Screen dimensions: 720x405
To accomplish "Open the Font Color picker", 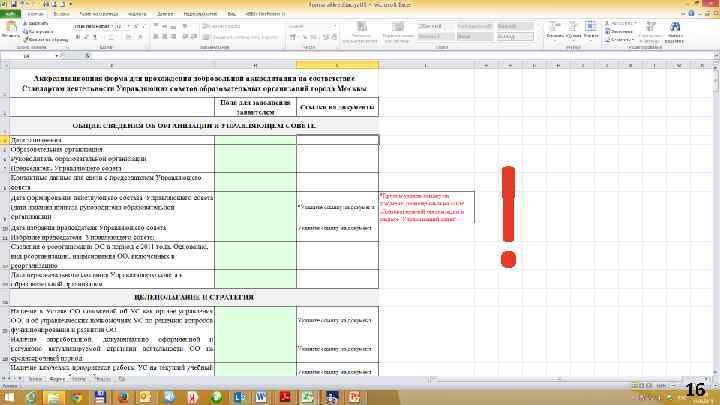I will click(x=141, y=37).
